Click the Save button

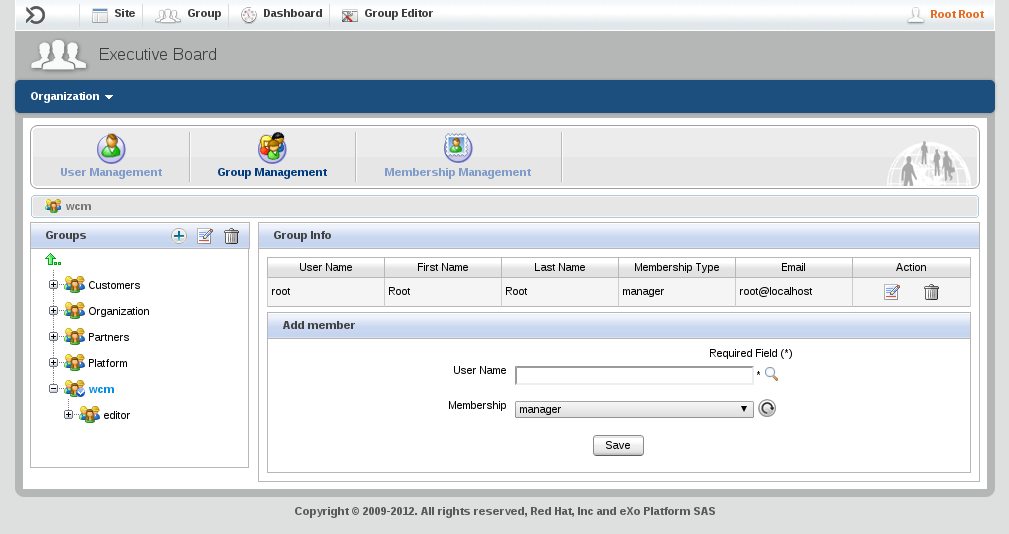pyautogui.click(x=618, y=445)
